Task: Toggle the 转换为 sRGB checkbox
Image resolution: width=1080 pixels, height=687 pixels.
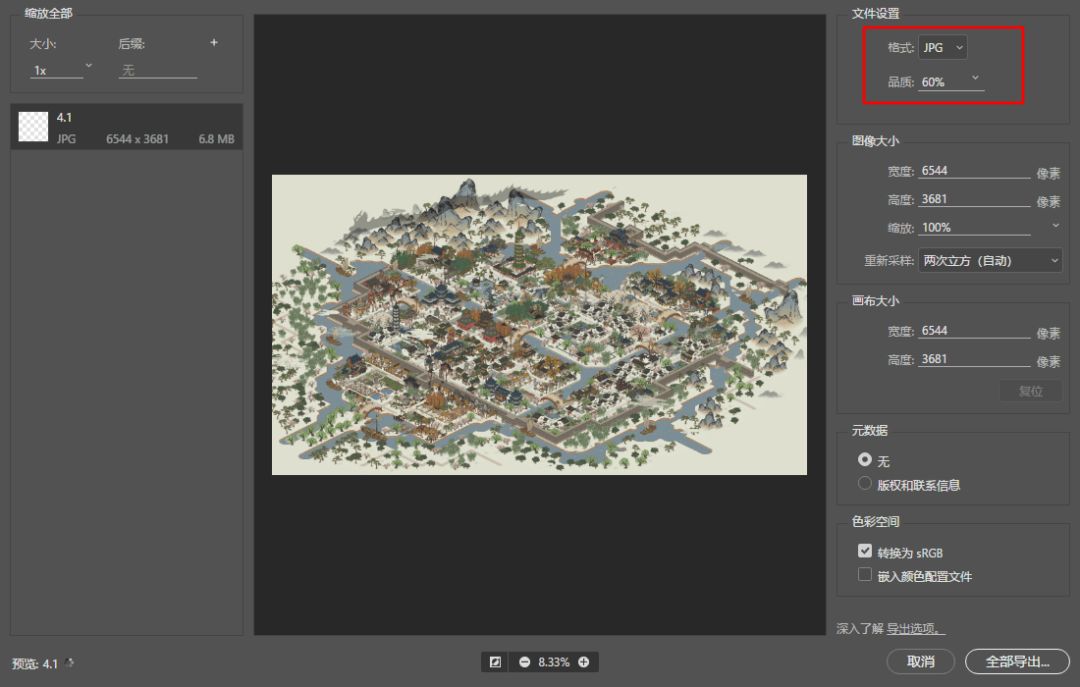Action: coord(865,551)
